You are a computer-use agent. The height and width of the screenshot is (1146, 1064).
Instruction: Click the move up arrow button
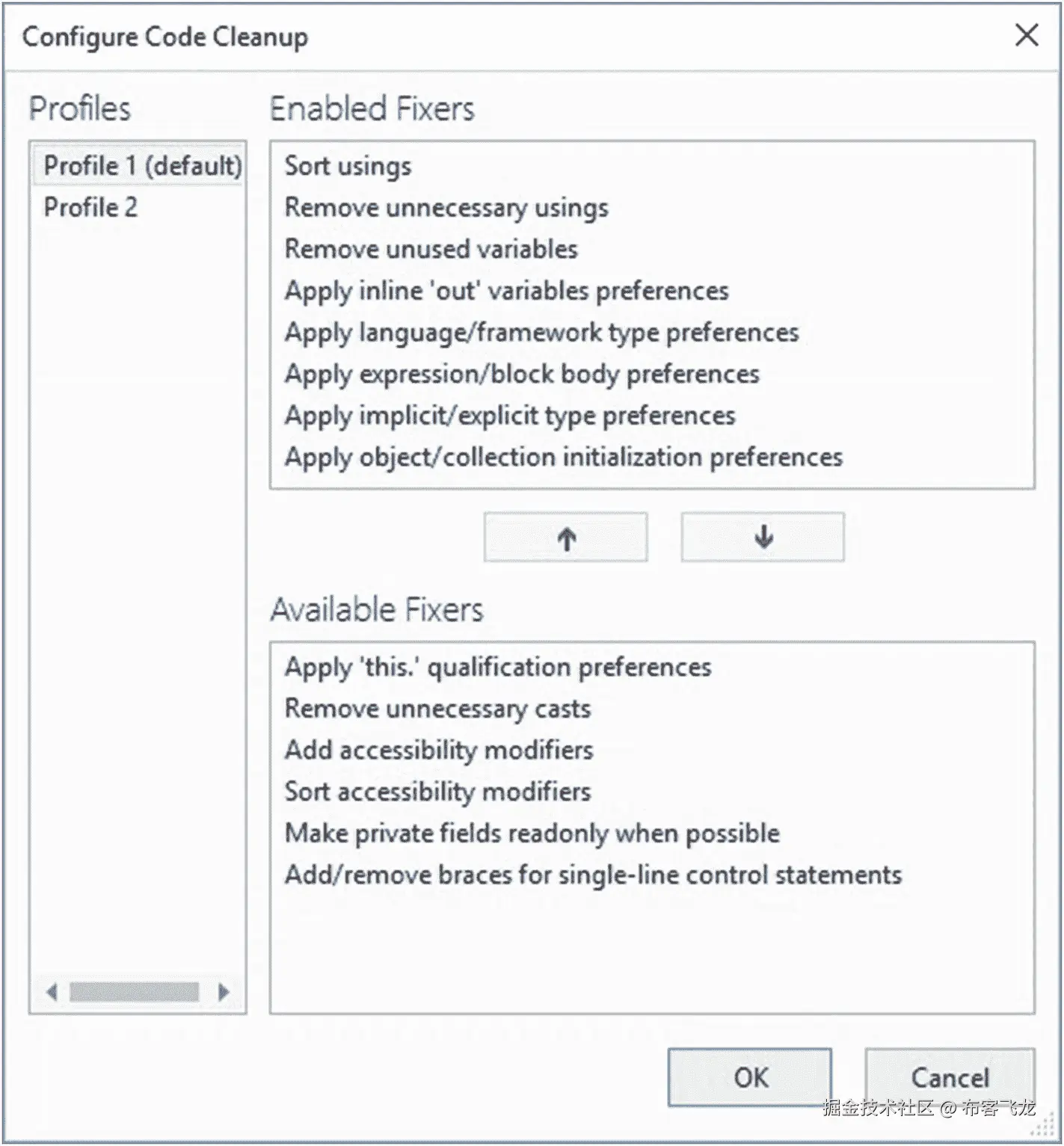(565, 537)
